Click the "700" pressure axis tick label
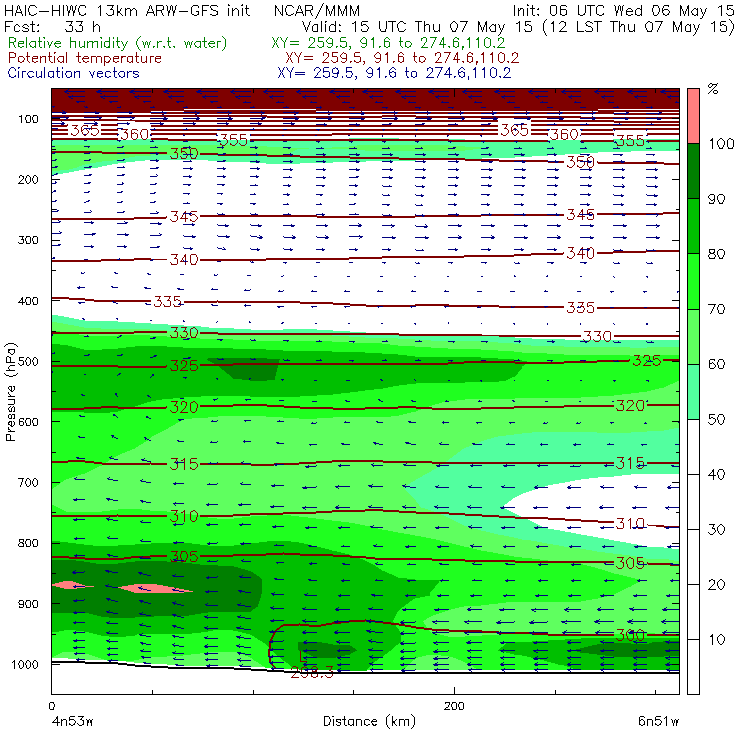This screenshot has height=740, width=740. click(28, 483)
